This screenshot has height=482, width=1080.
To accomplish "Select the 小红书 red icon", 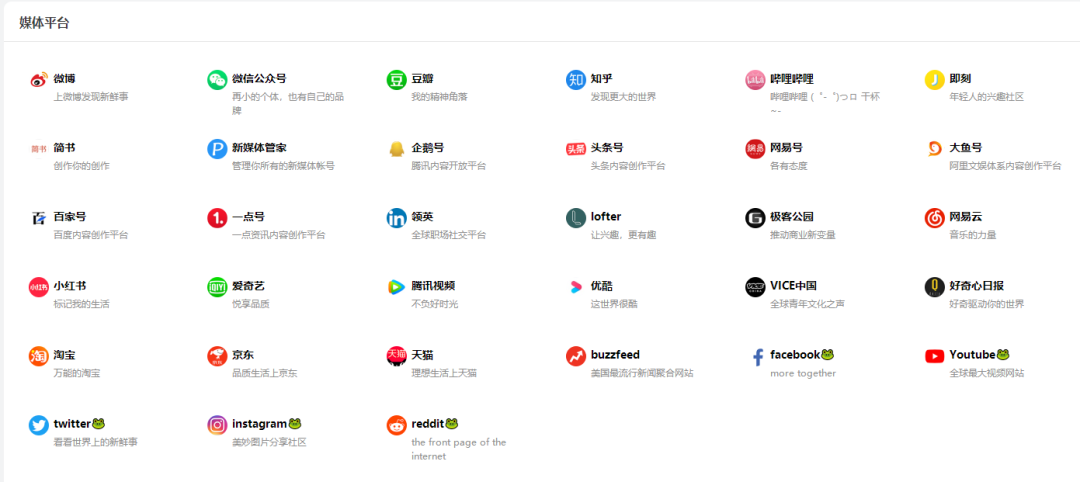I will (39, 287).
